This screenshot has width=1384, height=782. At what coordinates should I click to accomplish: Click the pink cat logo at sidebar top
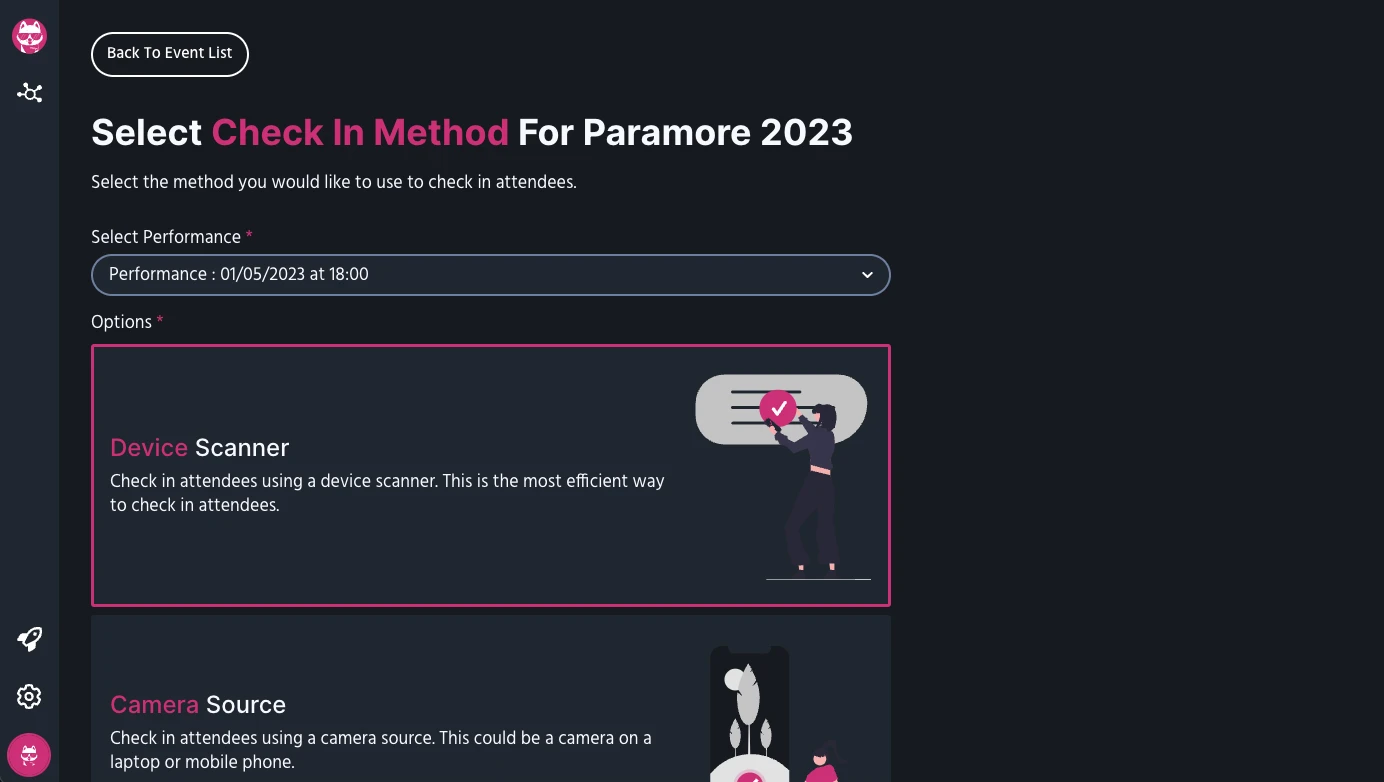pos(29,36)
